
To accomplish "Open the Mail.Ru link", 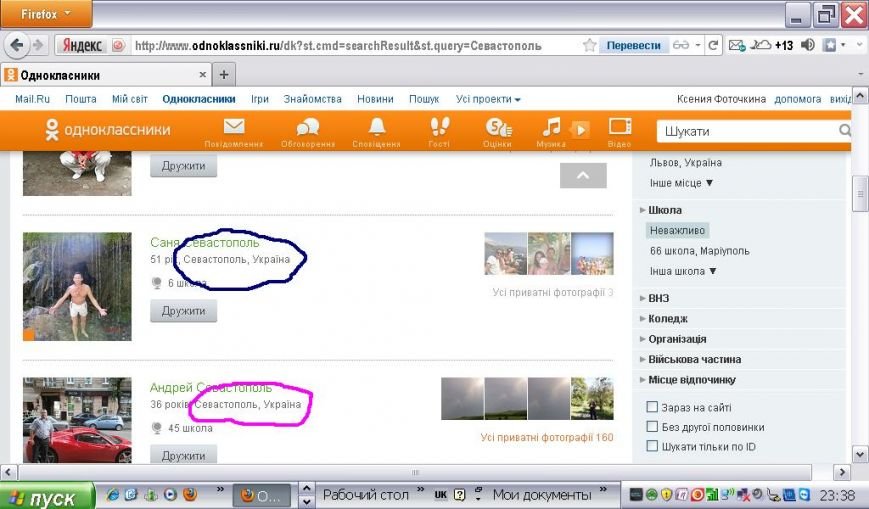I will pos(32,99).
